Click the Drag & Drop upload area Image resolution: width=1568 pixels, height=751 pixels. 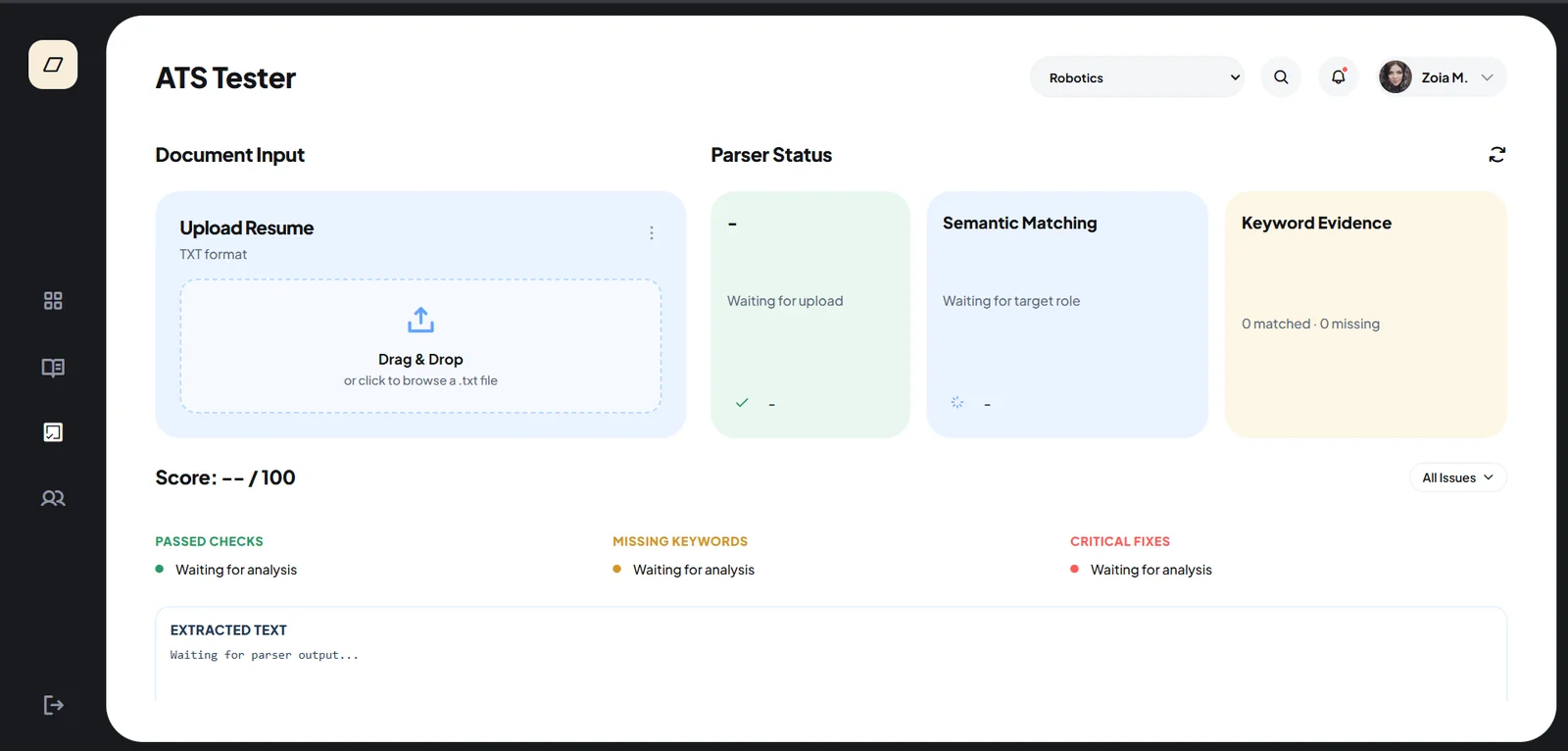(420, 346)
